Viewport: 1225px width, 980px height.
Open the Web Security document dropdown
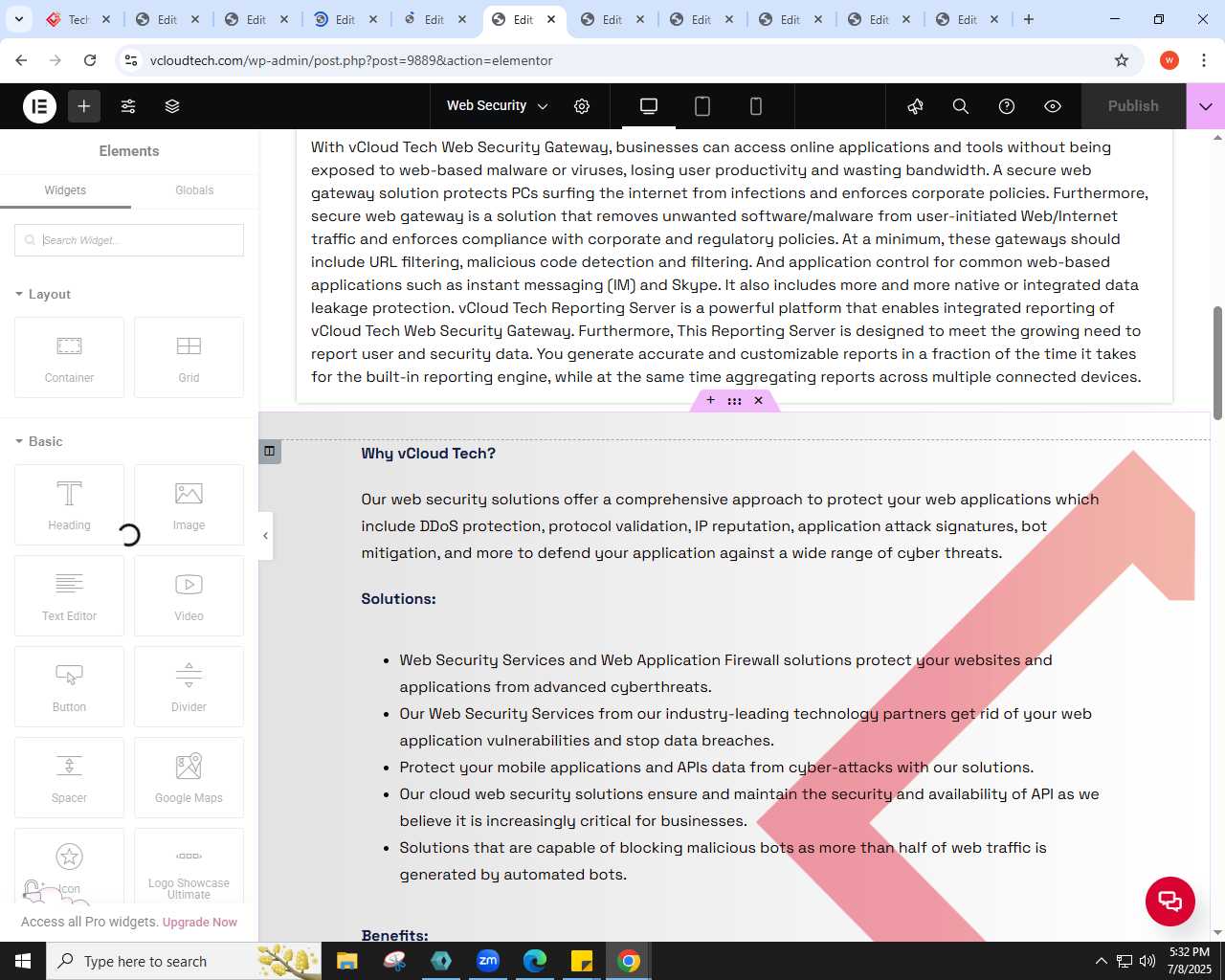pyautogui.click(x=497, y=106)
